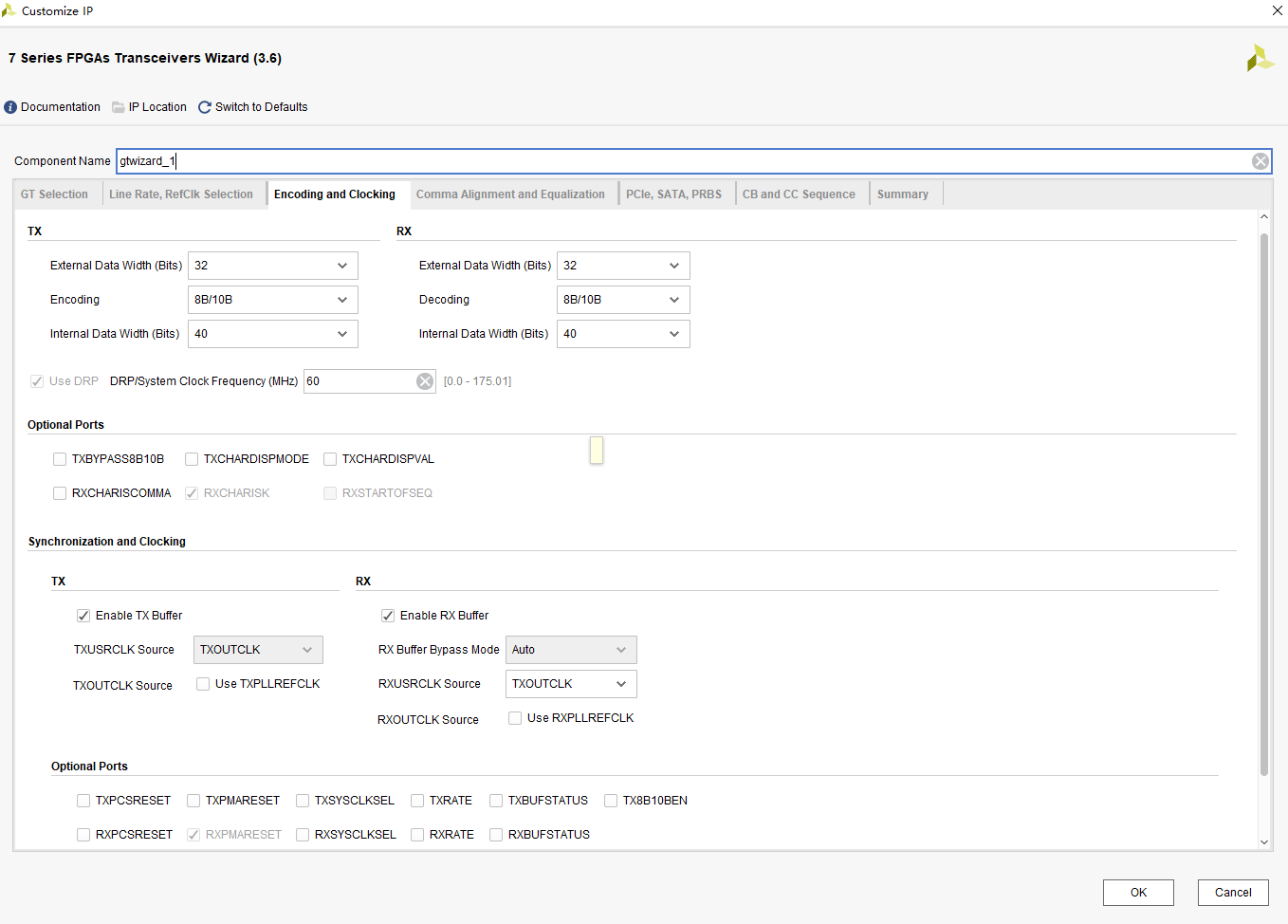
Task: Switch to the GT Selection tab
Action: tap(54, 194)
